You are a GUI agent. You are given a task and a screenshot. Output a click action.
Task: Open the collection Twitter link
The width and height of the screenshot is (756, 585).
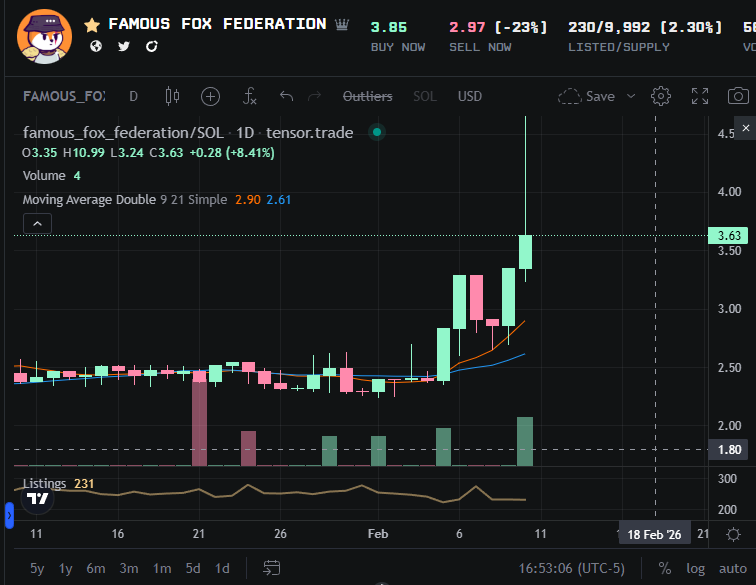[124, 46]
